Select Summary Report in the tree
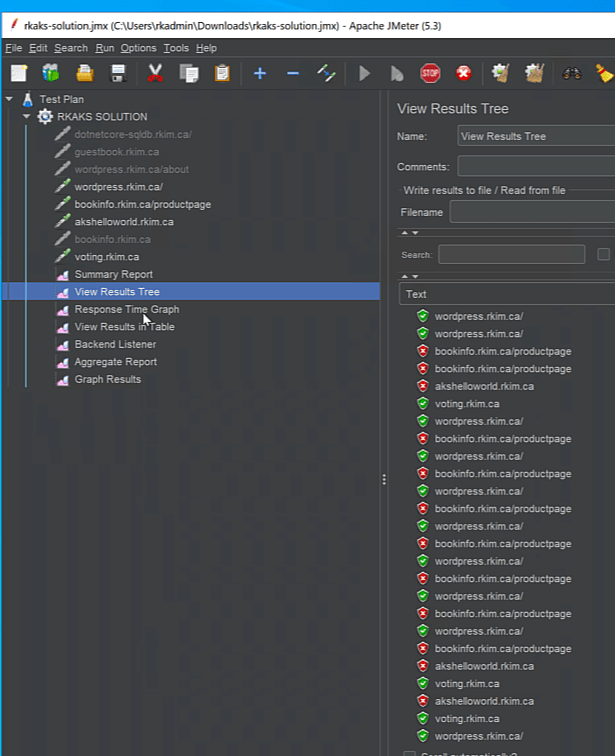The width and height of the screenshot is (615, 756). pos(113,274)
